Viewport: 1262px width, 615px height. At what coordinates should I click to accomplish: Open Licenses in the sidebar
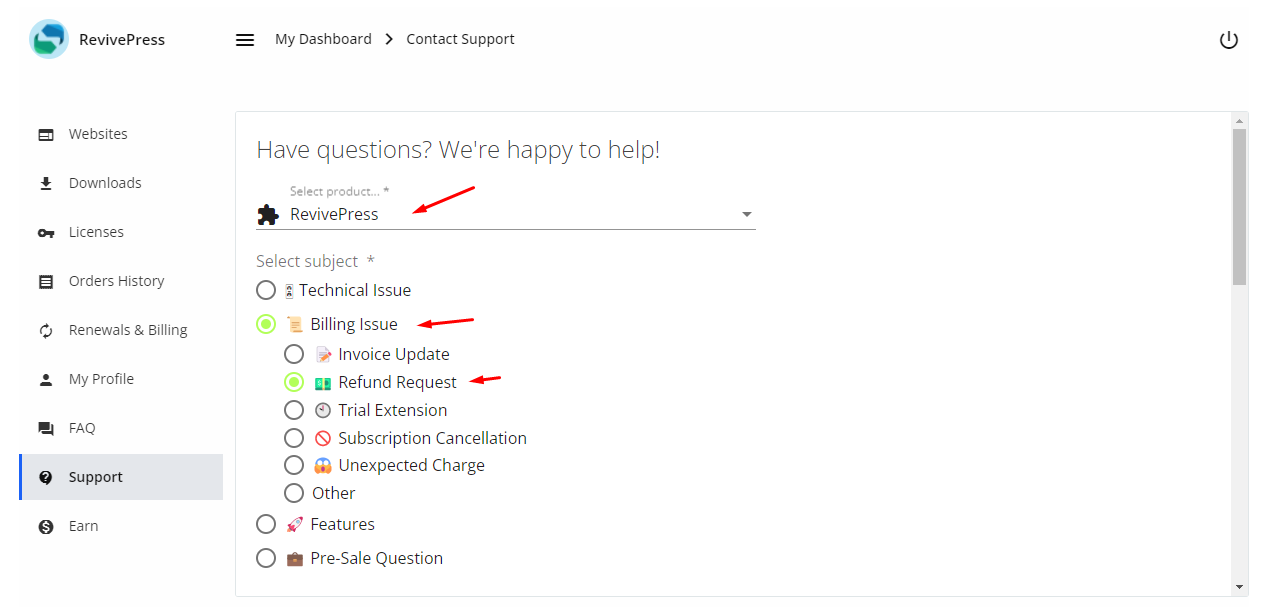pyautogui.click(x=121, y=232)
